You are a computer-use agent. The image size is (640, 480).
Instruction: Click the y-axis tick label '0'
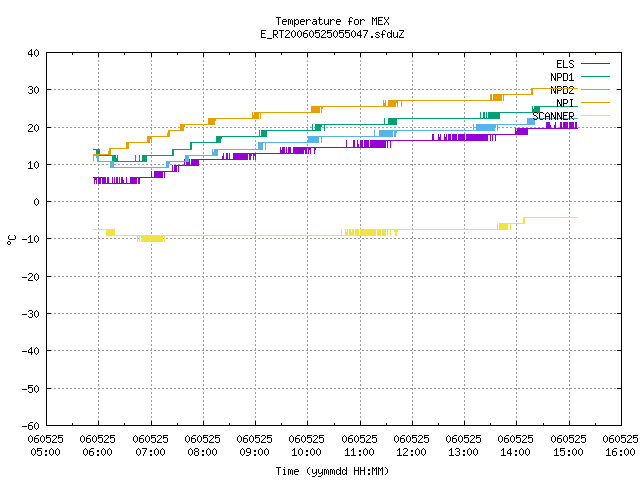pyautogui.click(x=36, y=202)
